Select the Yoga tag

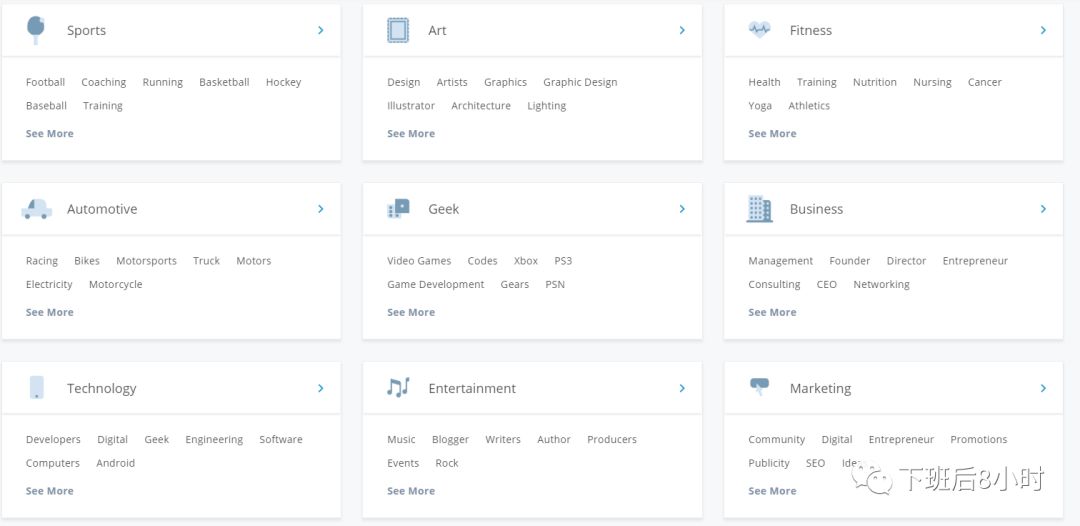click(x=760, y=105)
